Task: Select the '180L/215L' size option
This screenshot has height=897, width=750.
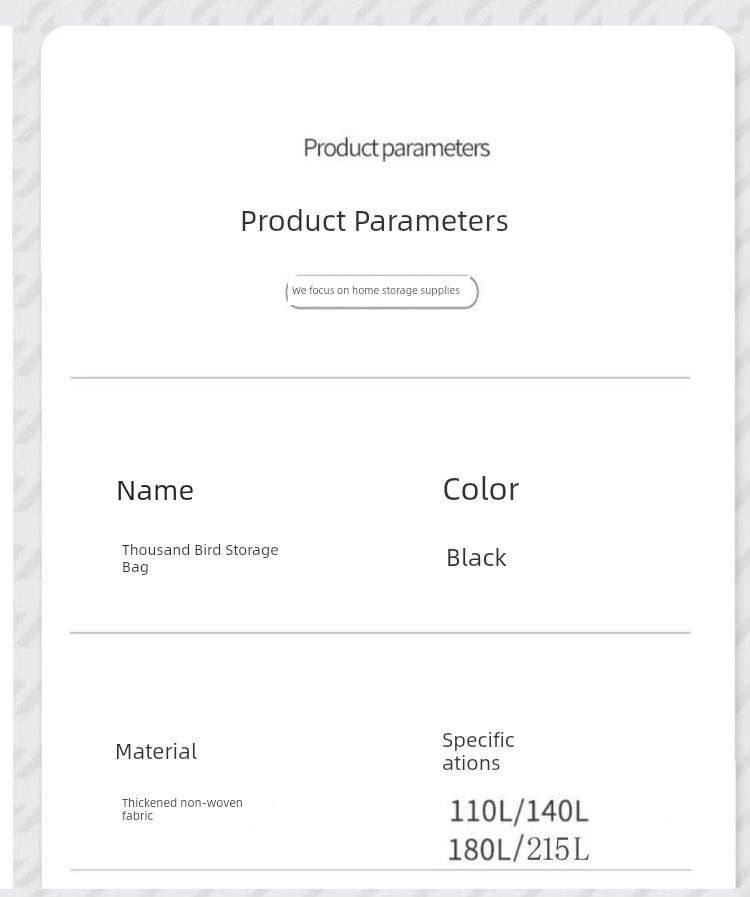Action: (518, 849)
